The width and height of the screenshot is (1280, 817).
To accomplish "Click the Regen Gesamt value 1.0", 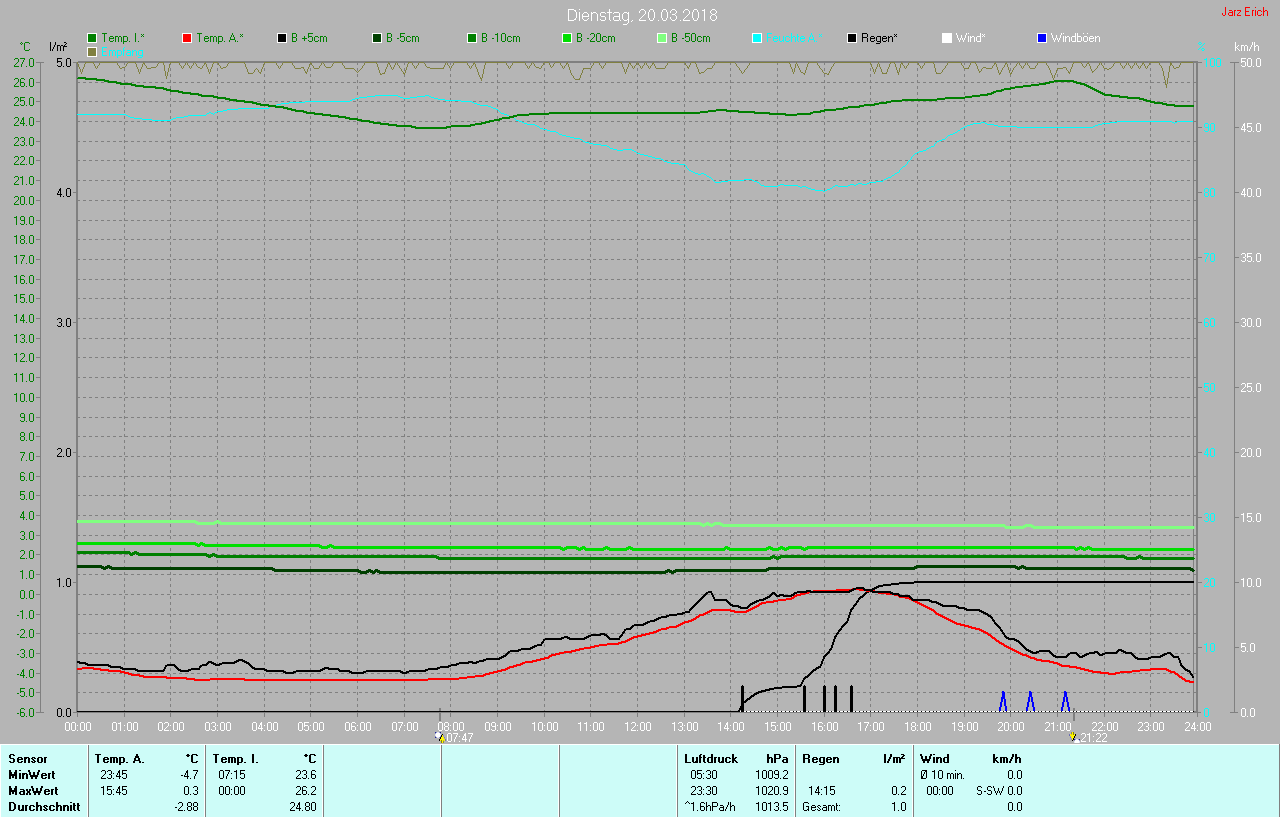I will 898,807.
